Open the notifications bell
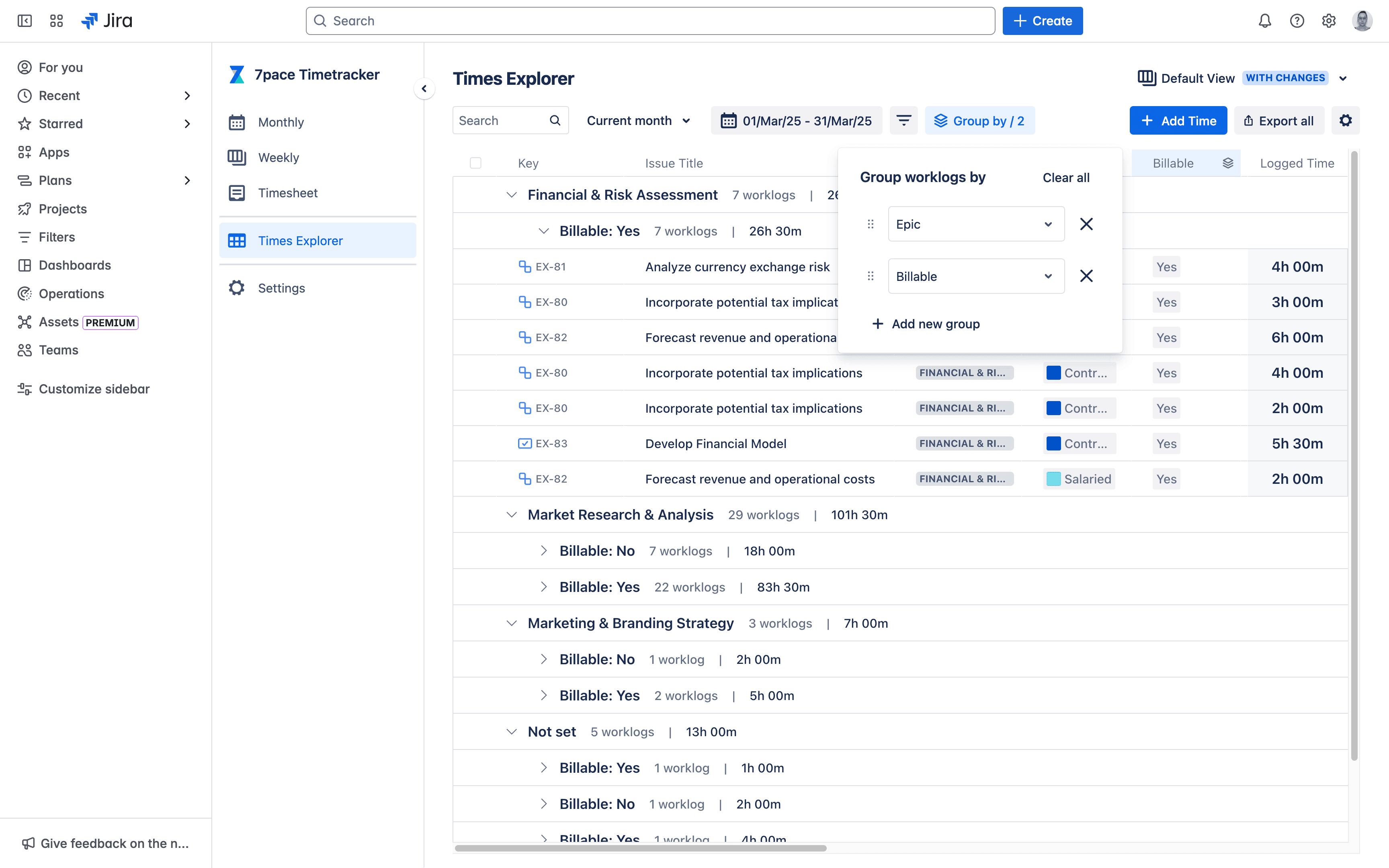Screen dimensions: 1389x868 coord(1265,20)
